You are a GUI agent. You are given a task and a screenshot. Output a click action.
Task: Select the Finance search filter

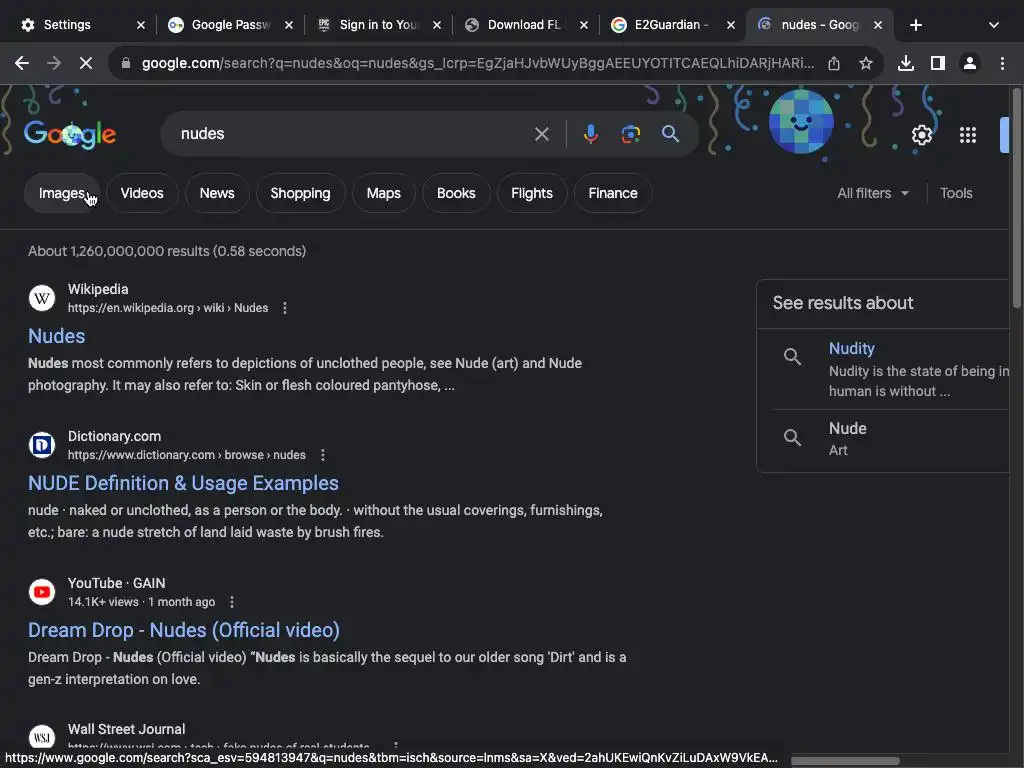(x=613, y=193)
